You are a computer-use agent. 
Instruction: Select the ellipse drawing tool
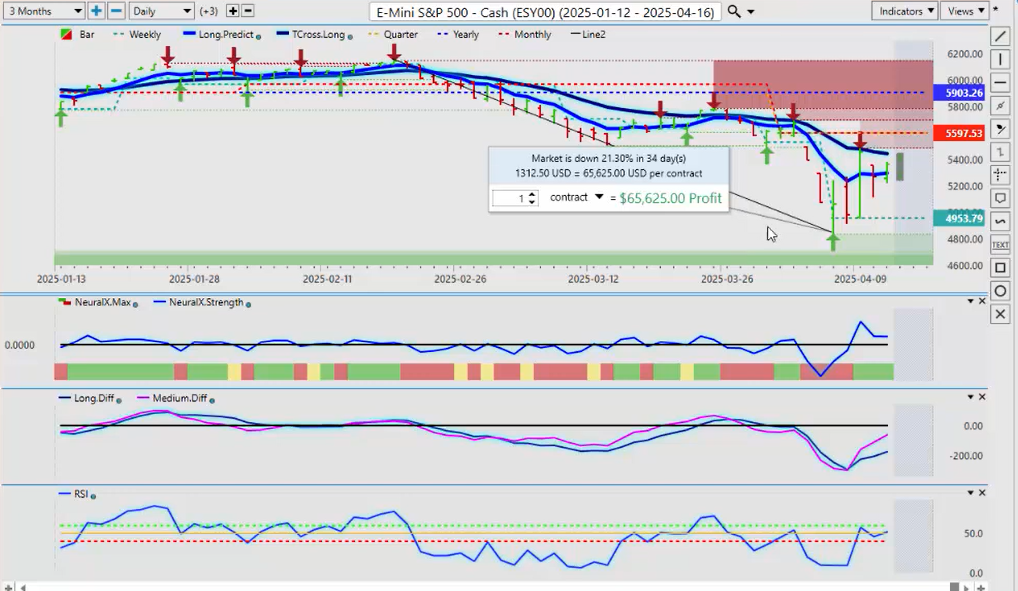pos(1000,291)
